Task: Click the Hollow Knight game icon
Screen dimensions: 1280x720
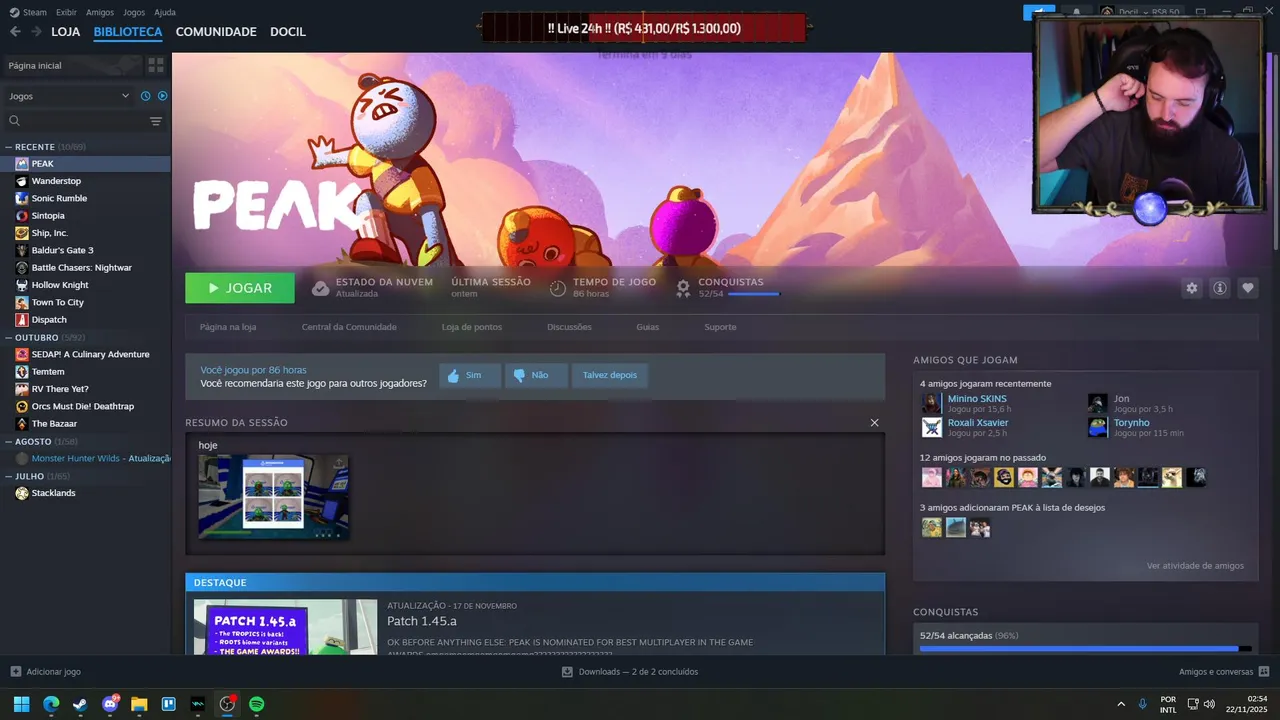Action: pos(22,285)
